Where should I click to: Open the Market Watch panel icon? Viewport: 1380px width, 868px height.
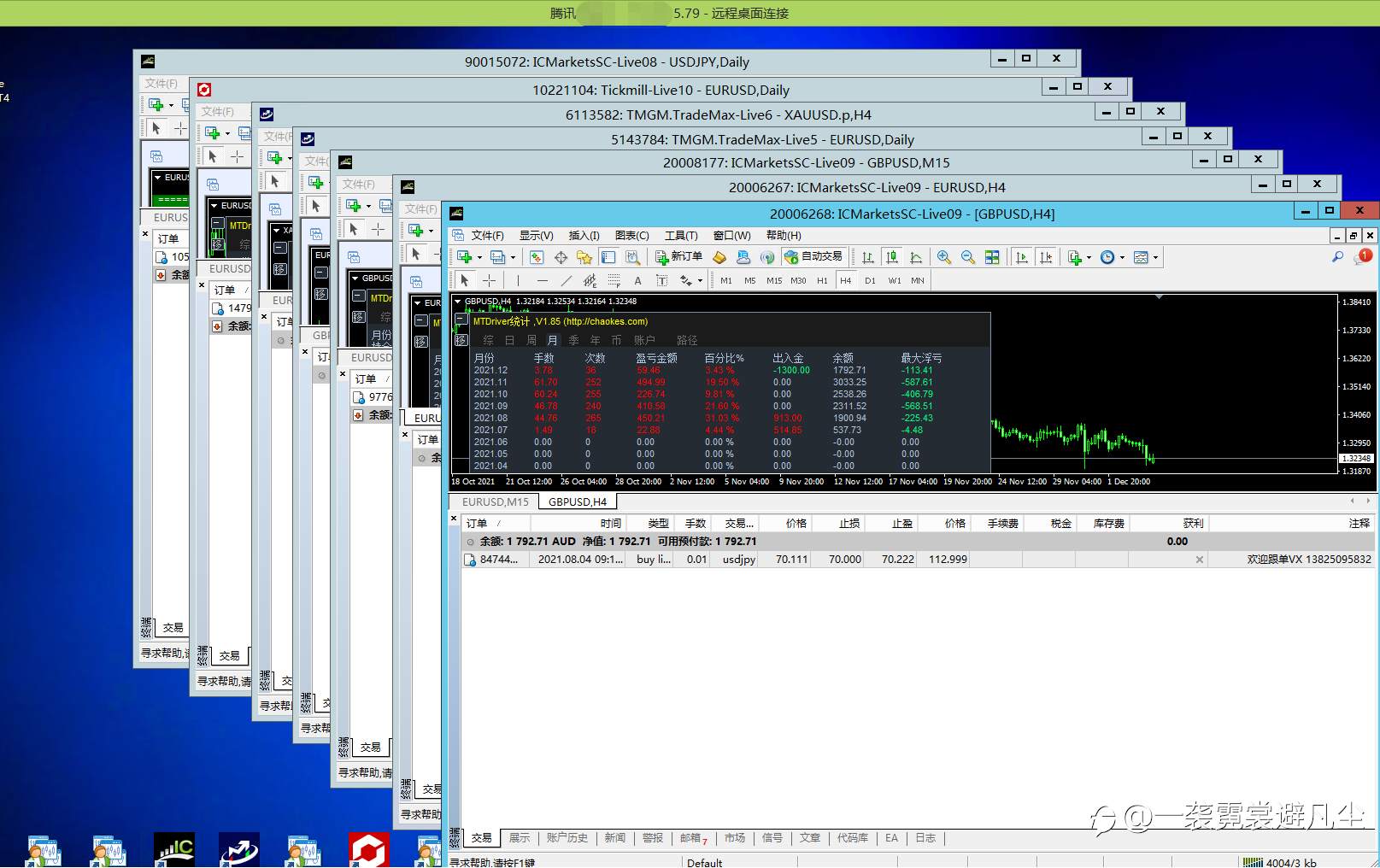(x=536, y=257)
